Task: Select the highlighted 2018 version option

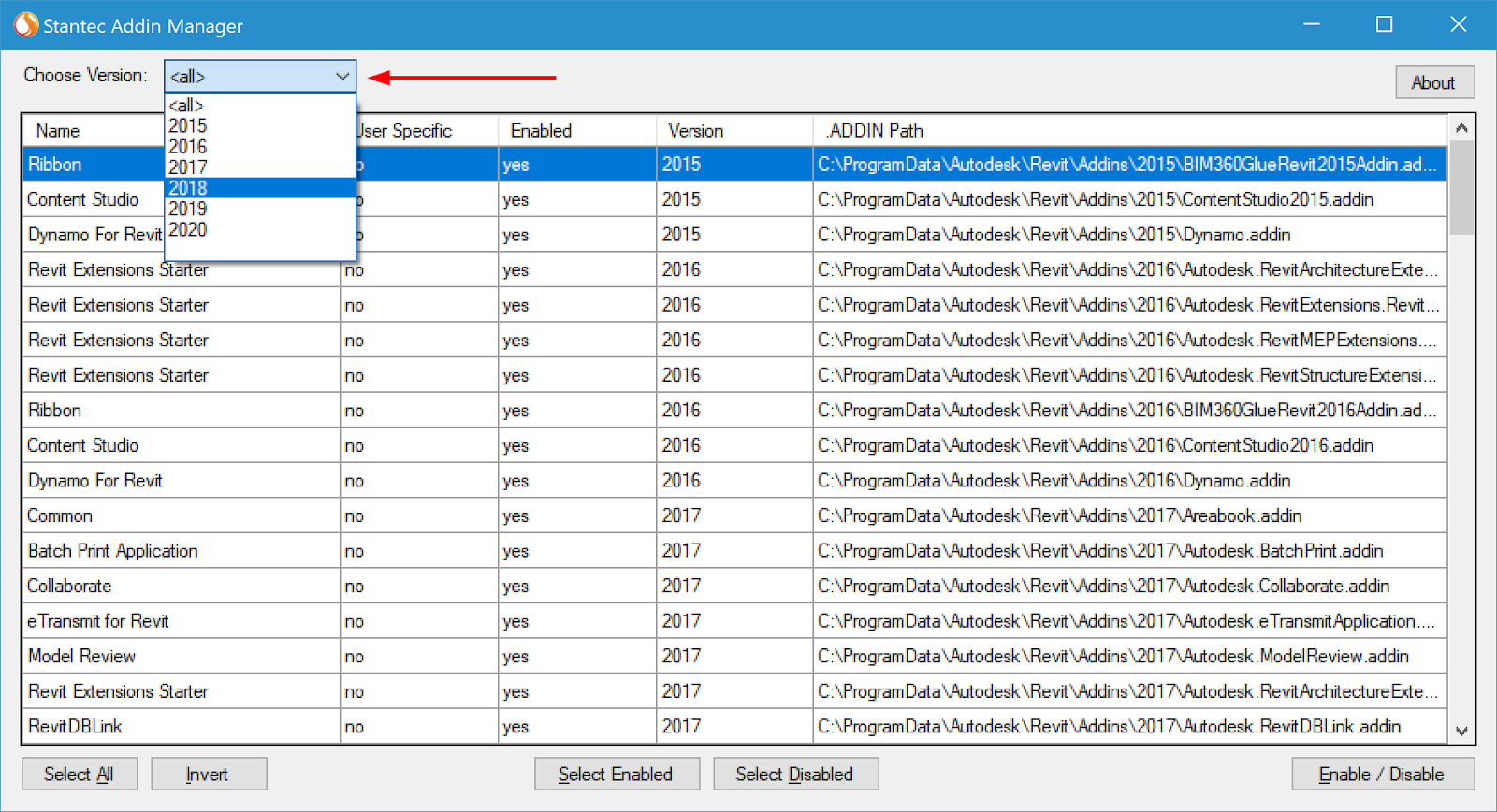Action: tap(260, 188)
